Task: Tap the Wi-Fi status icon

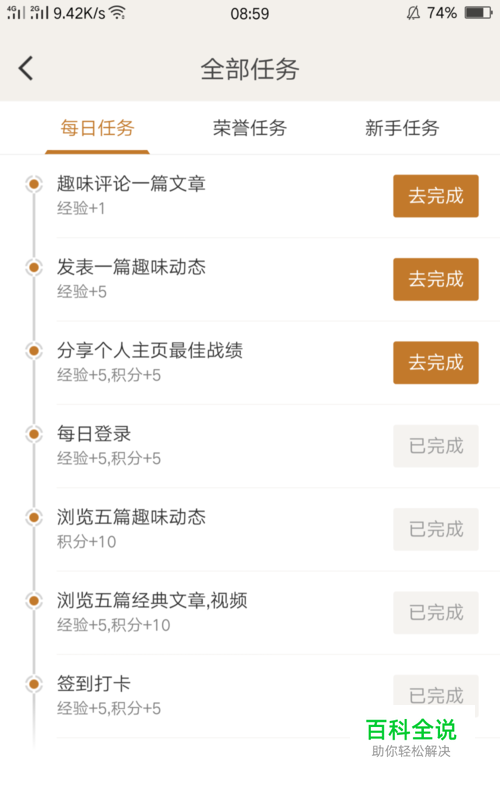Action: 117,13
